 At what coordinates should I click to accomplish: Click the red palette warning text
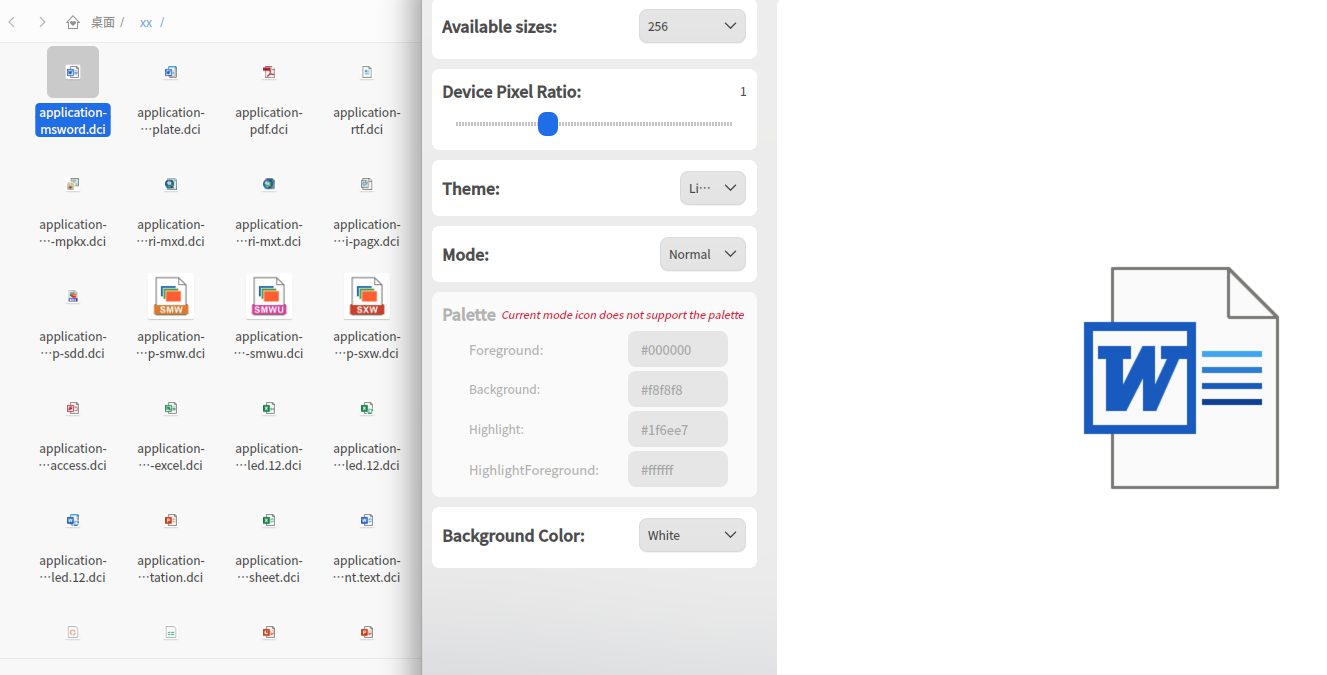tap(623, 315)
